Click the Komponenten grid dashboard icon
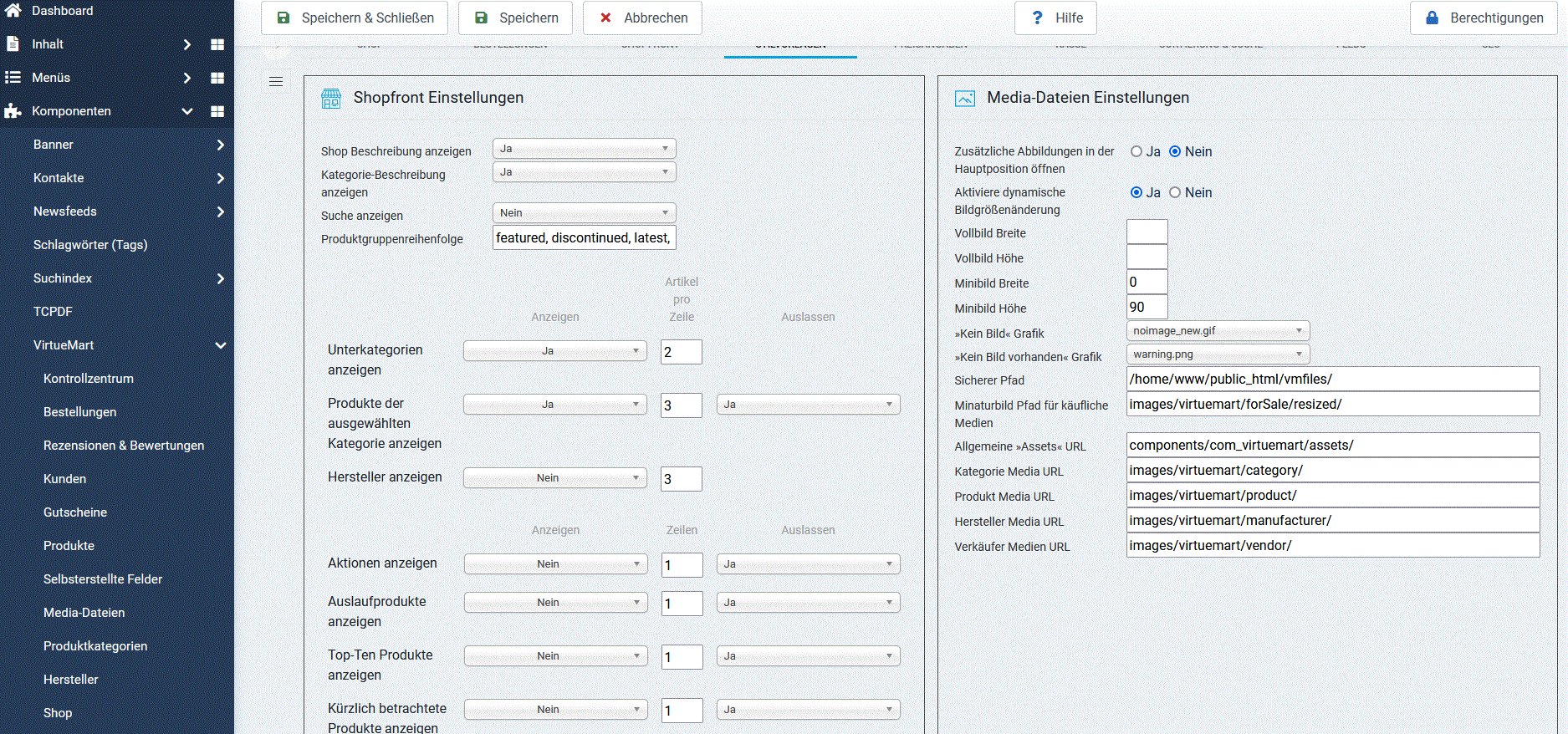 [217, 111]
